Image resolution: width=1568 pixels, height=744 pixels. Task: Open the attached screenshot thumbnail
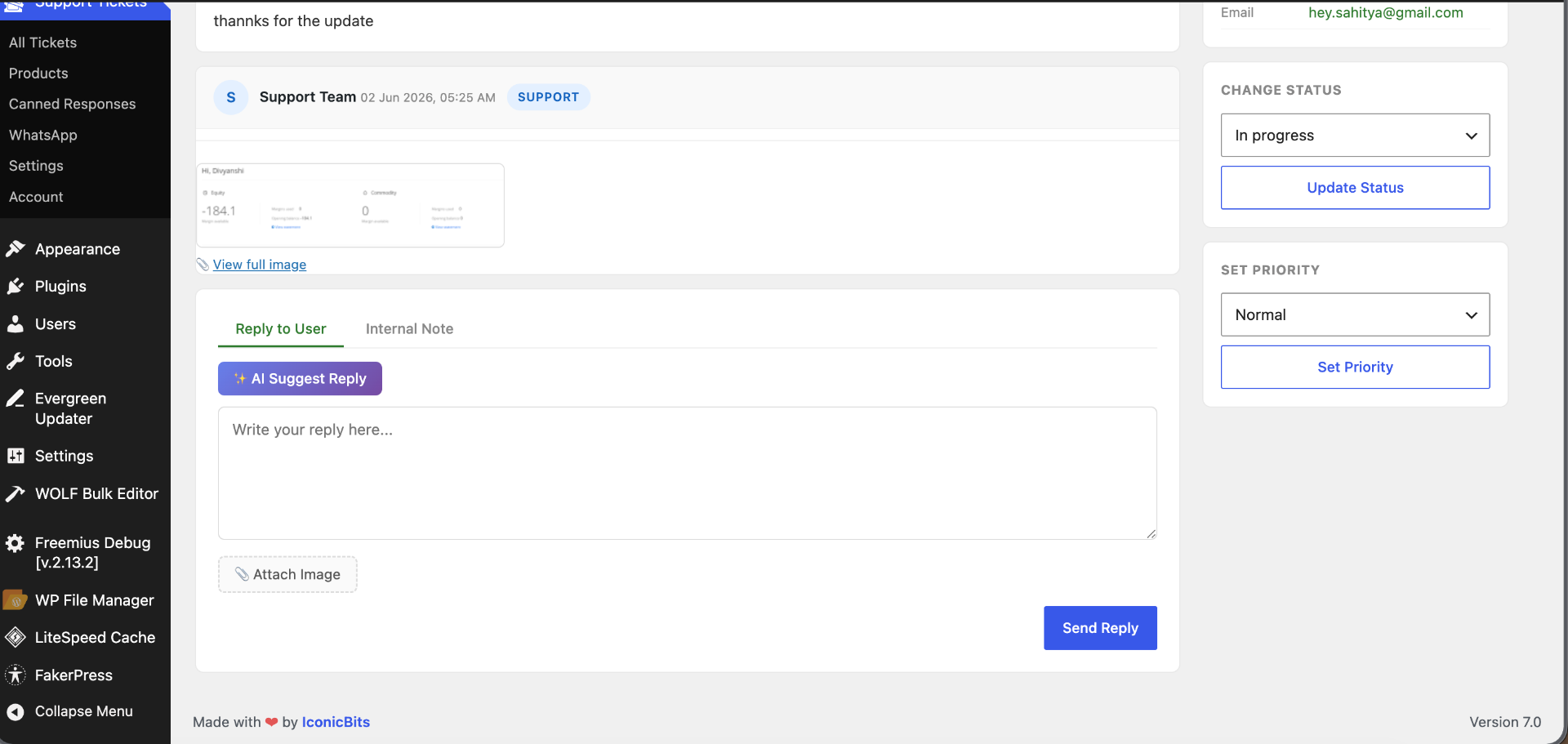point(350,206)
